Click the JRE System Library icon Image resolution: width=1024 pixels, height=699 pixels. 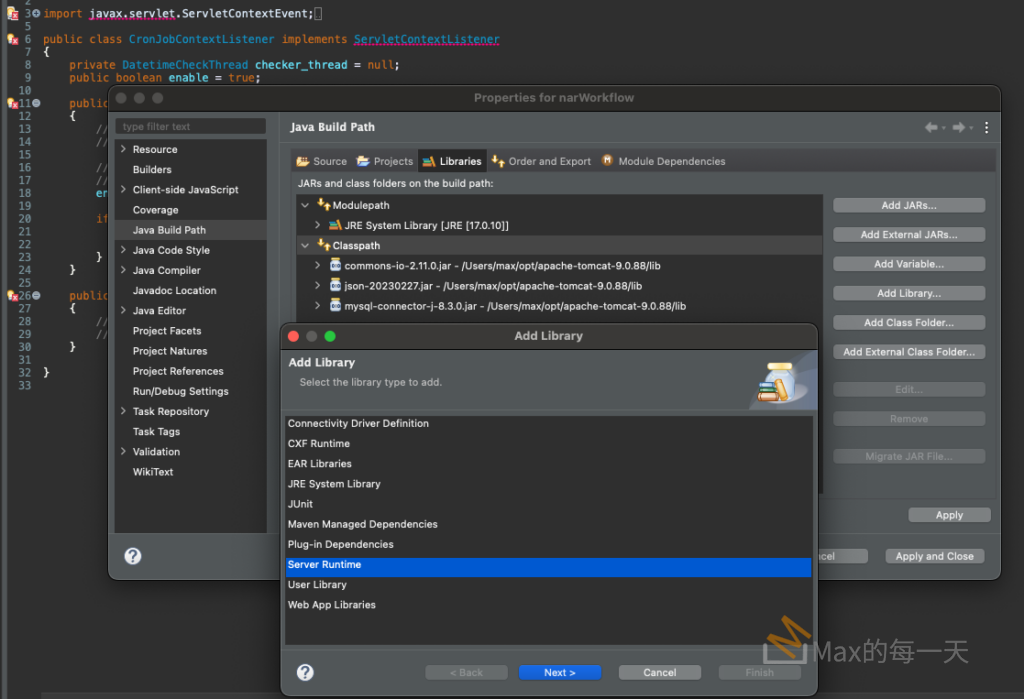tap(335, 226)
